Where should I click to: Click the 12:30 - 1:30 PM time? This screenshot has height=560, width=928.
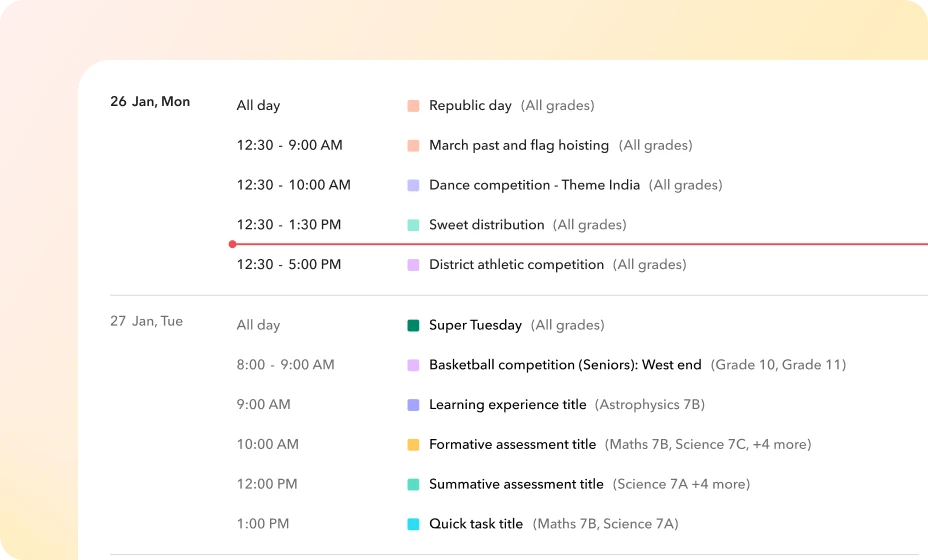(x=289, y=224)
